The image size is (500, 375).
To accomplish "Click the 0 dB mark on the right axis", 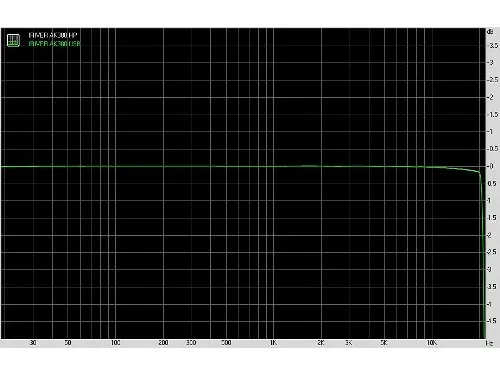I will click(490, 166).
